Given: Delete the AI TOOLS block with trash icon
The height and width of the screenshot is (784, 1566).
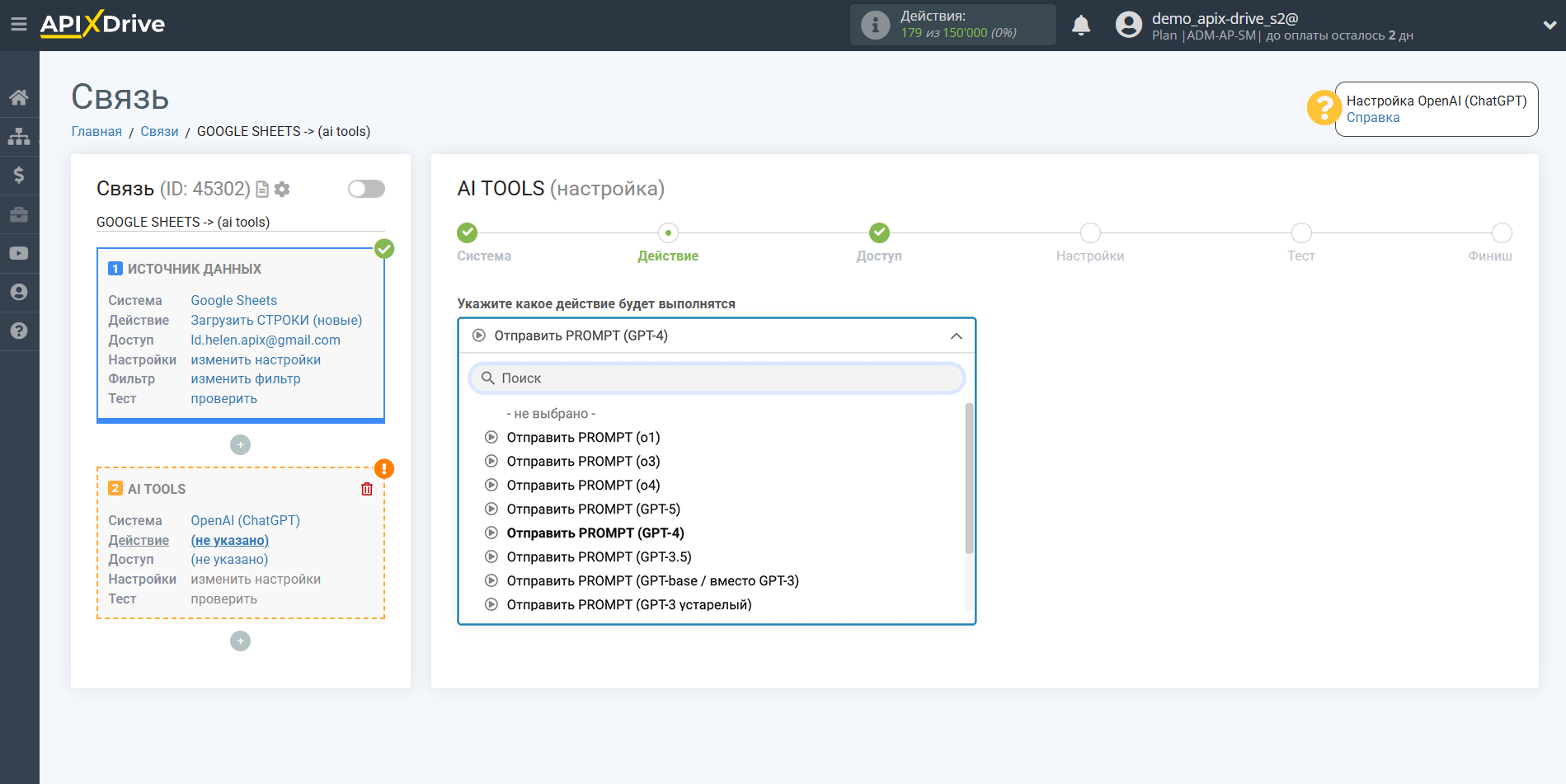Looking at the screenshot, I should pos(367,489).
